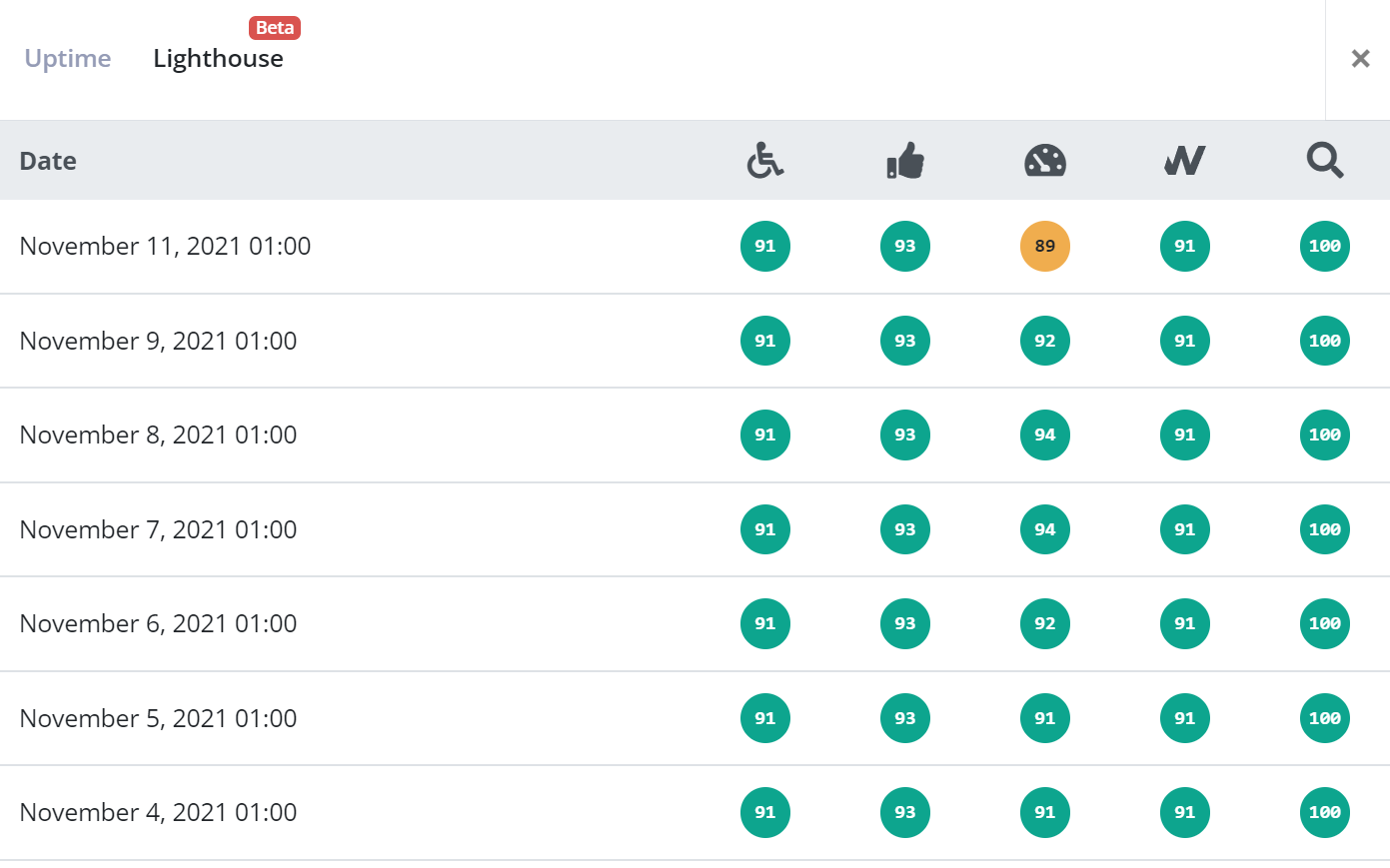
Task: Open the November 11, 2021 report row
Action: coord(165,246)
